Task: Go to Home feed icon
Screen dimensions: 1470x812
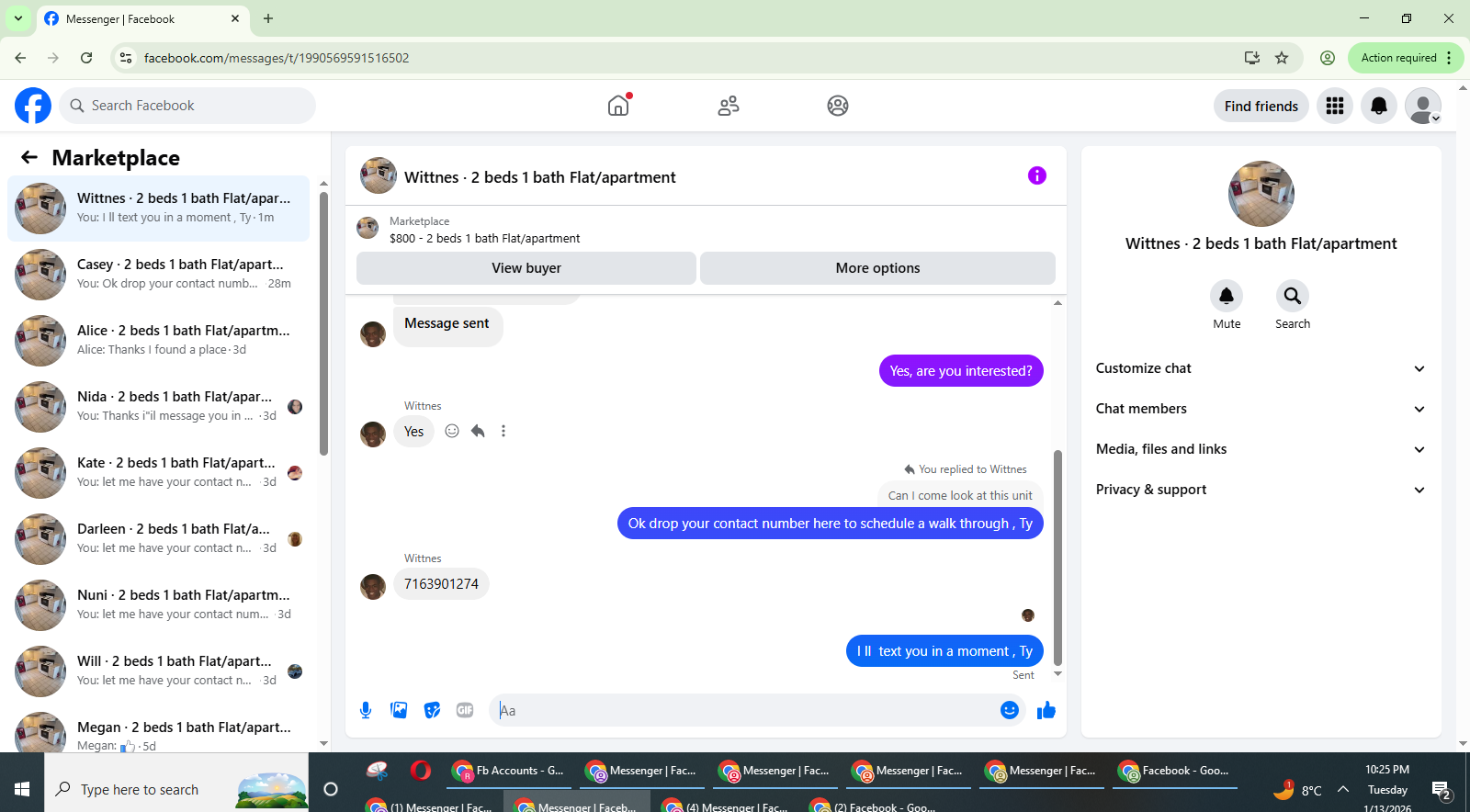Action: point(618,106)
